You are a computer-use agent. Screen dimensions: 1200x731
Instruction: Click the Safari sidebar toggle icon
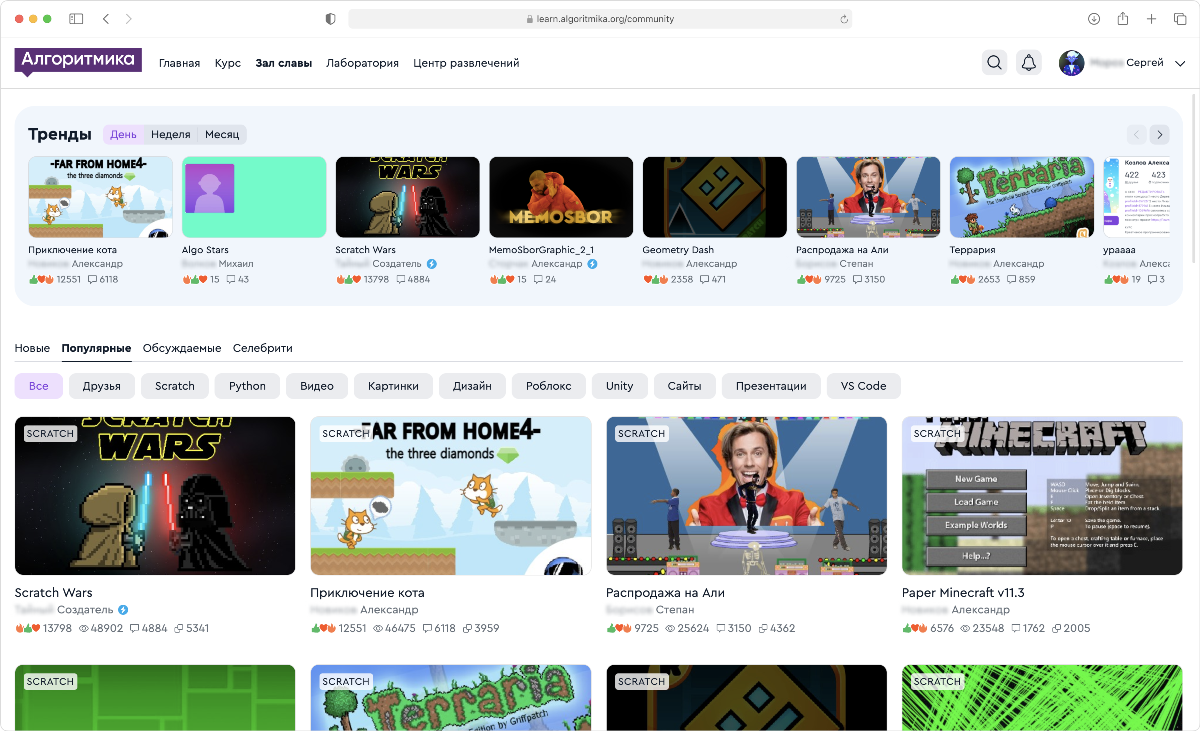point(76,19)
